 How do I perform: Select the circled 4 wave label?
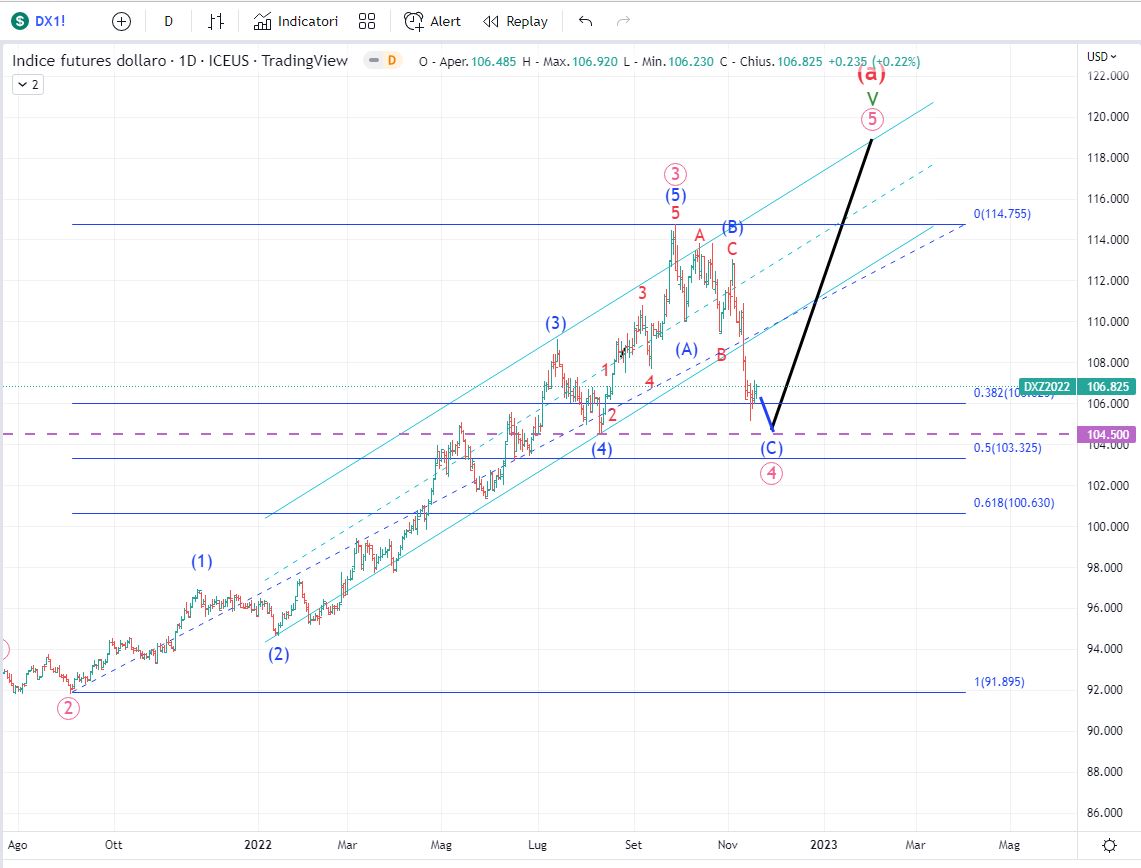[x=771, y=473]
